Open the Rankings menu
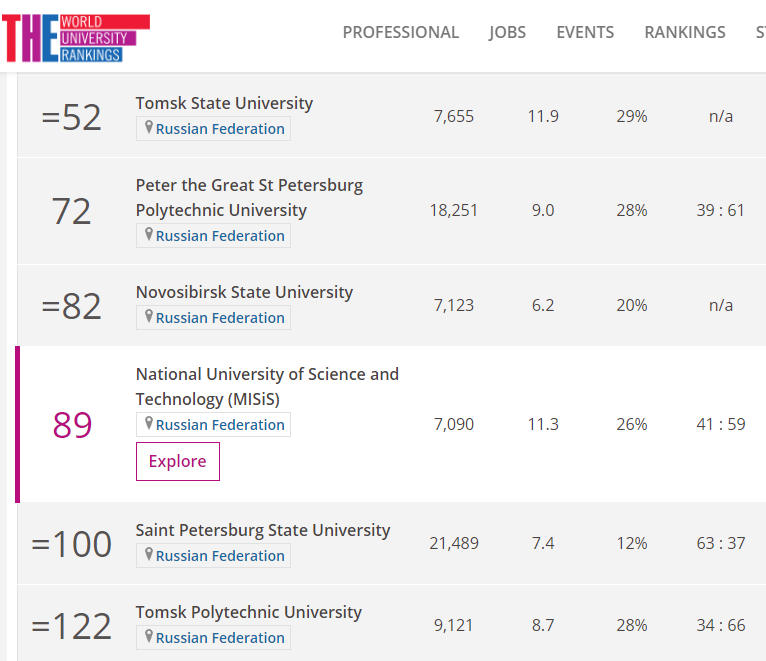This screenshot has width=766, height=661. (x=685, y=32)
